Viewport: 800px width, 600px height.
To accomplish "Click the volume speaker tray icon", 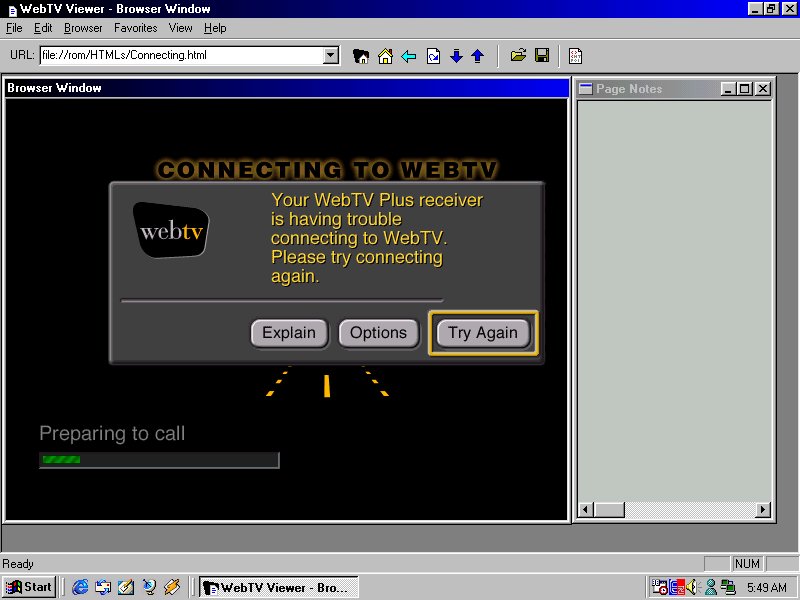I will 693,587.
